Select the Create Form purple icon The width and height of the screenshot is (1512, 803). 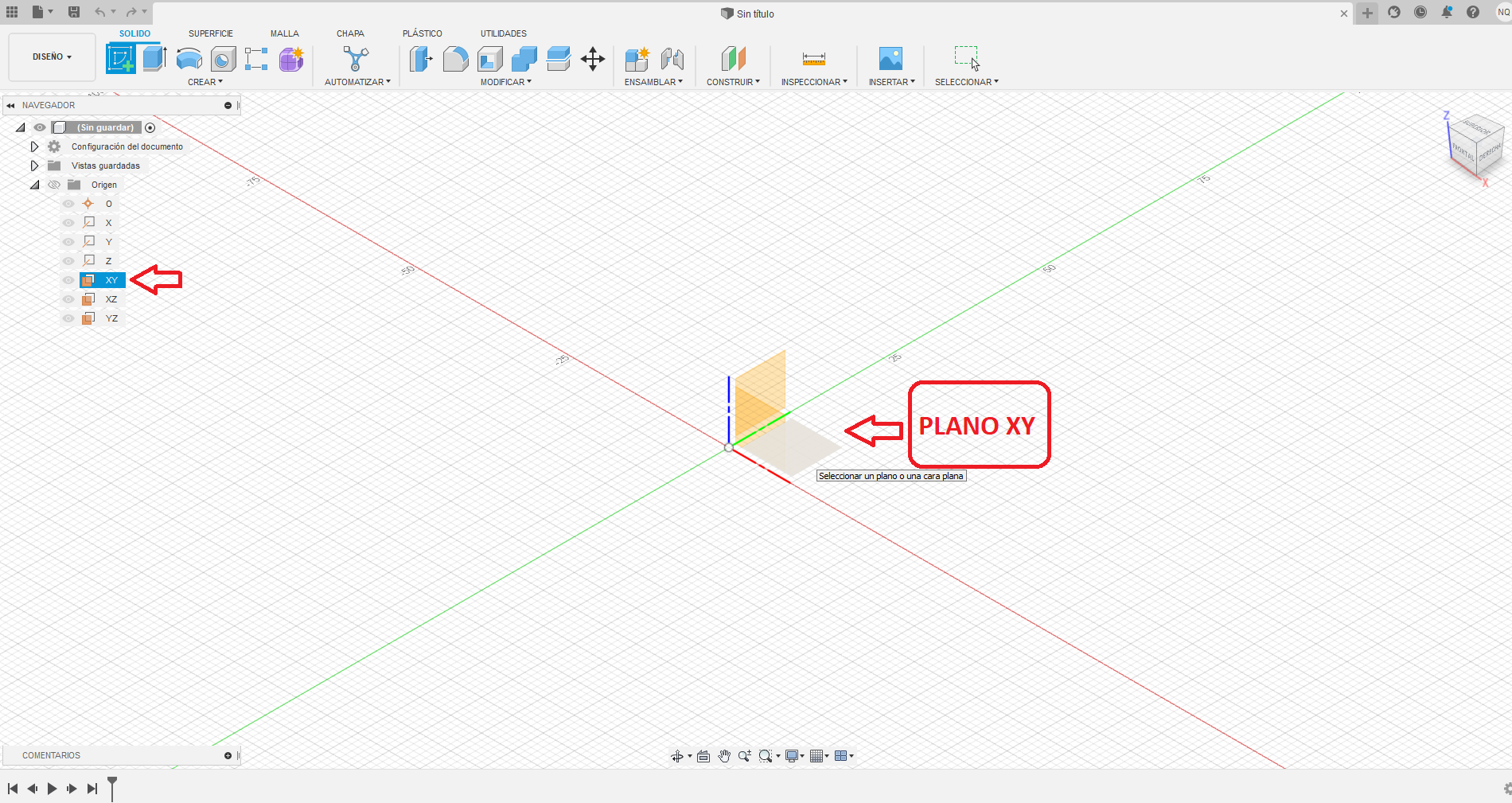[291, 59]
